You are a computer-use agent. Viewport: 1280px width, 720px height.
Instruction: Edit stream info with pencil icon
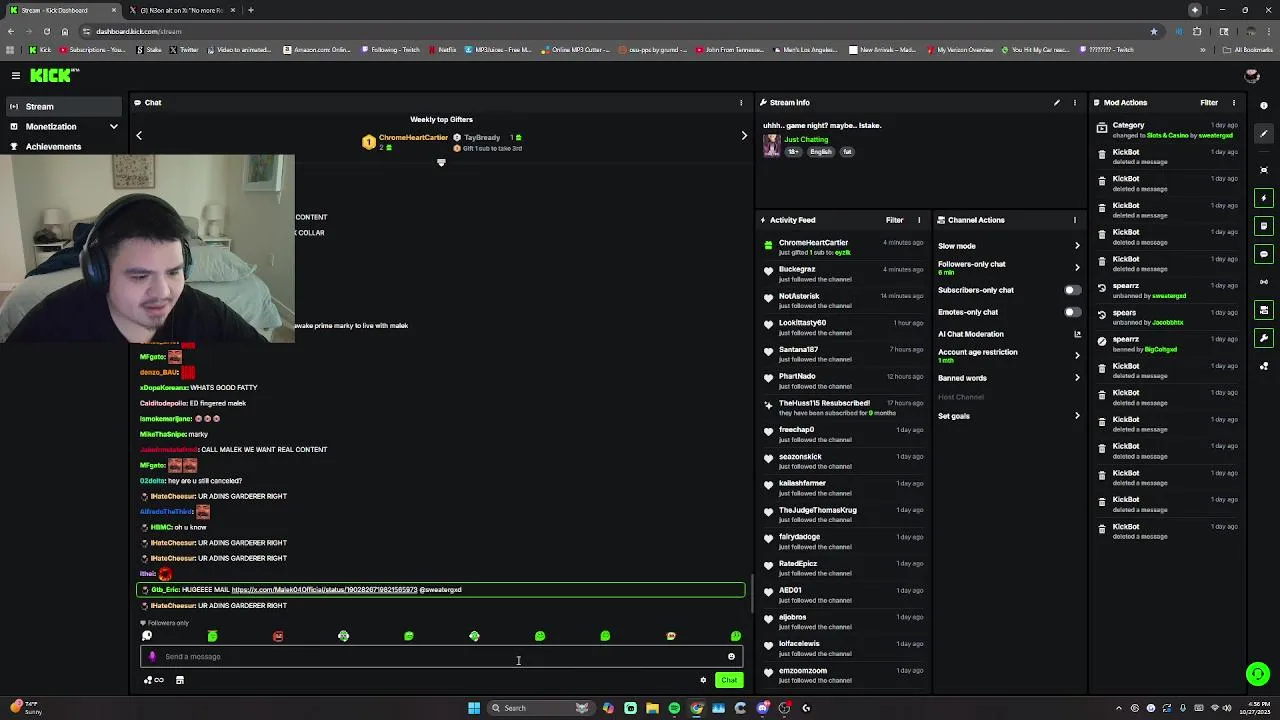(1056, 103)
